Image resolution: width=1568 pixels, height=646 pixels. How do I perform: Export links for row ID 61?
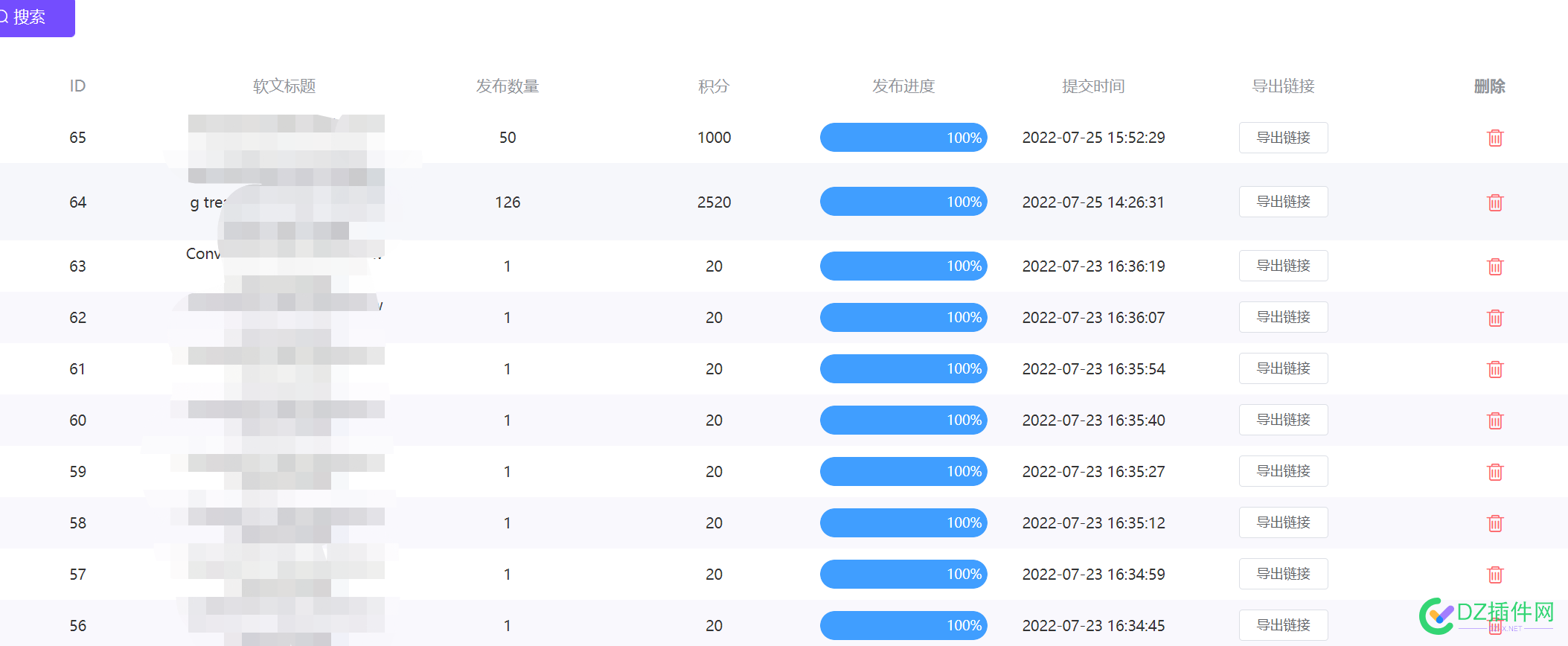(1283, 368)
